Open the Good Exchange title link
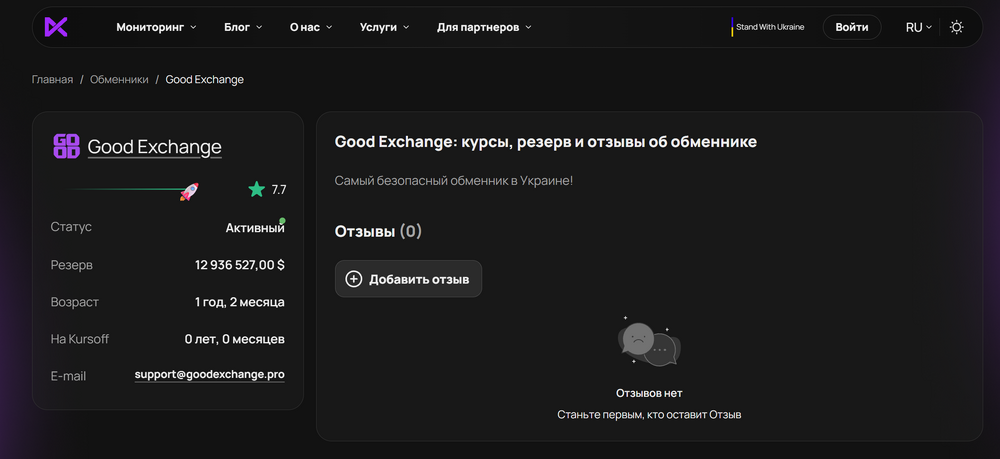1000x459 pixels. coord(154,147)
